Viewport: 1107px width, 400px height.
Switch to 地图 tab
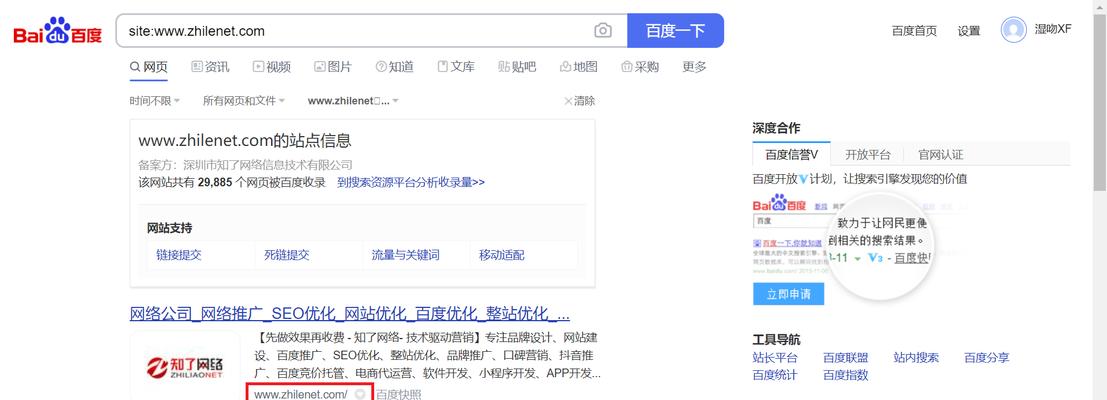tap(578, 67)
